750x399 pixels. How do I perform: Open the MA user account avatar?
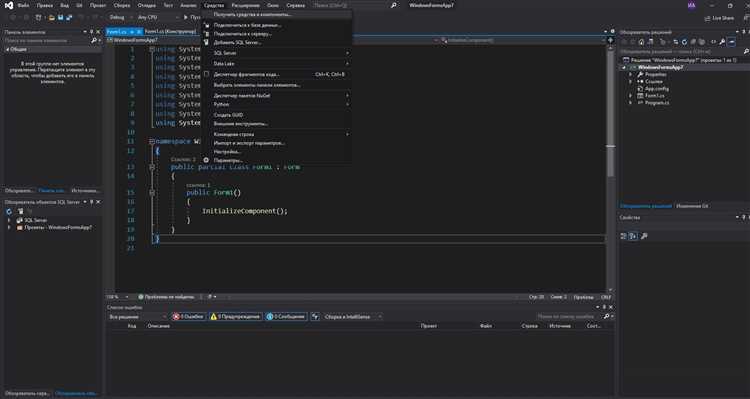(691, 5)
